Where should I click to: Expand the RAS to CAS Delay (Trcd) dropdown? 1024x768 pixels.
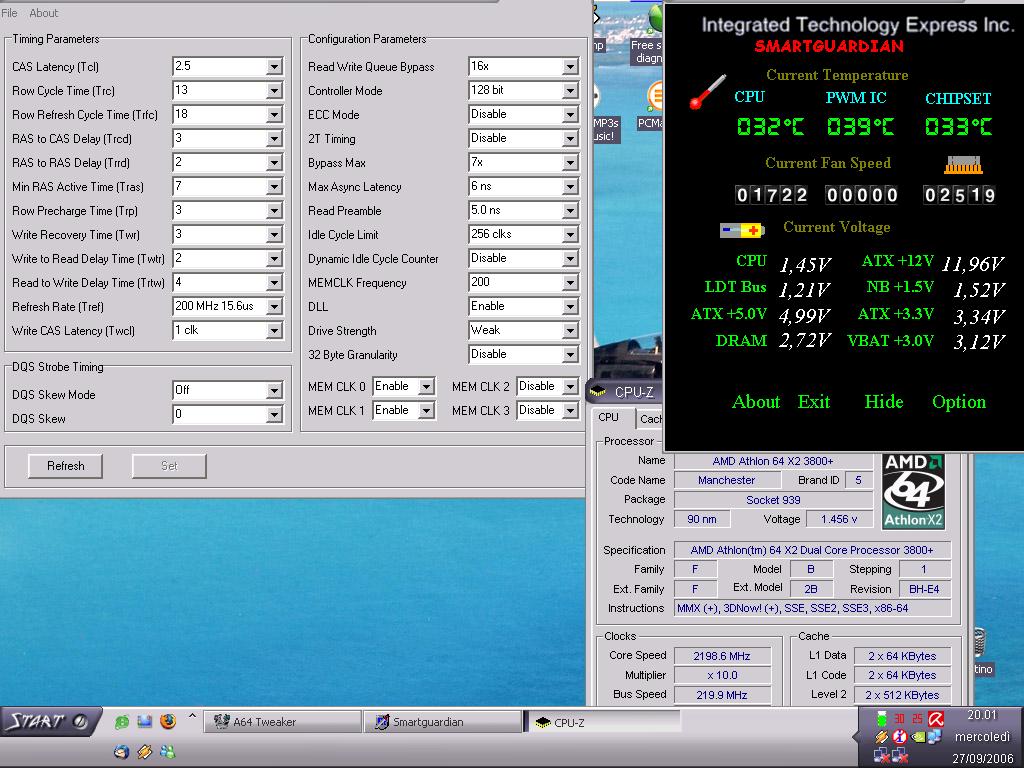pyautogui.click(x=274, y=139)
